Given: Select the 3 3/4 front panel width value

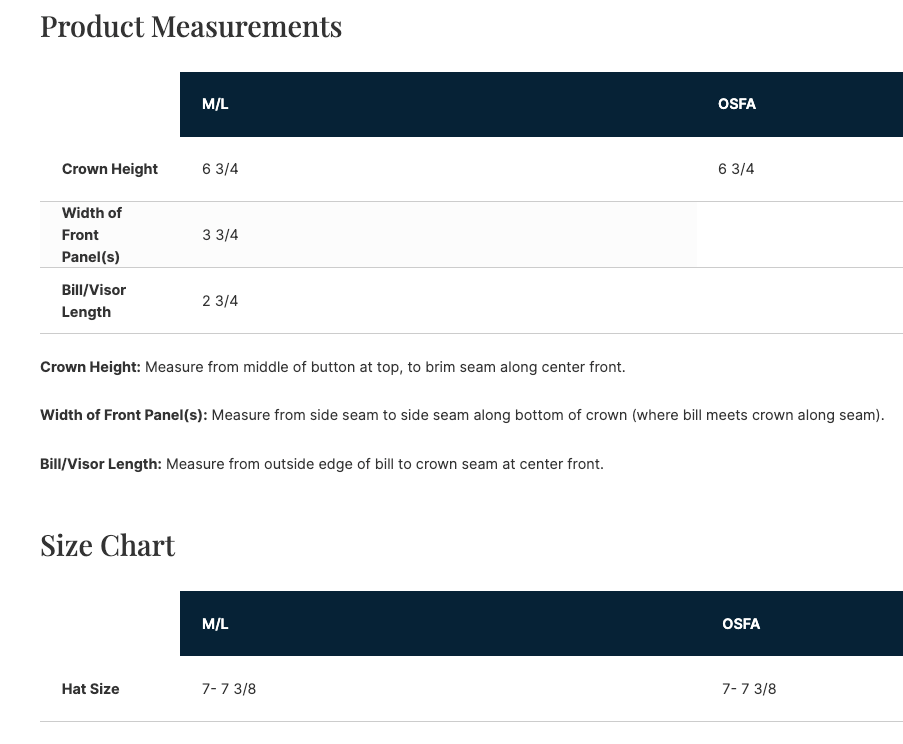Looking at the screenshot, I should pos(220,235).
